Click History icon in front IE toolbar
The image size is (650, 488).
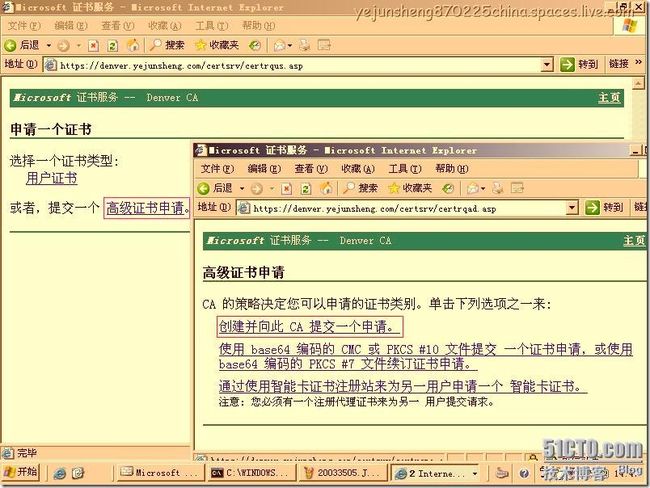[448, 189]
